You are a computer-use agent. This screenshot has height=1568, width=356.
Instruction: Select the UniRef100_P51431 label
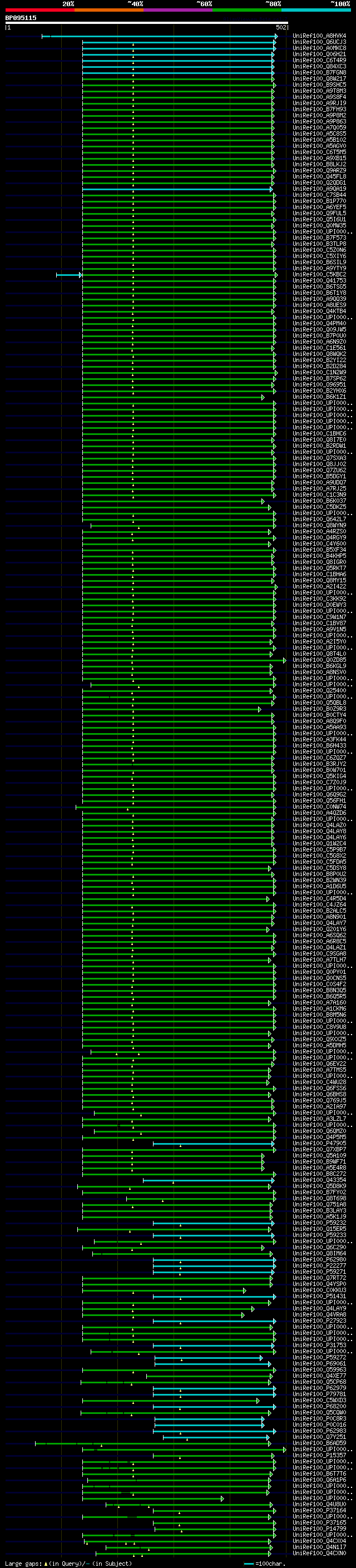click(319, 1296)
